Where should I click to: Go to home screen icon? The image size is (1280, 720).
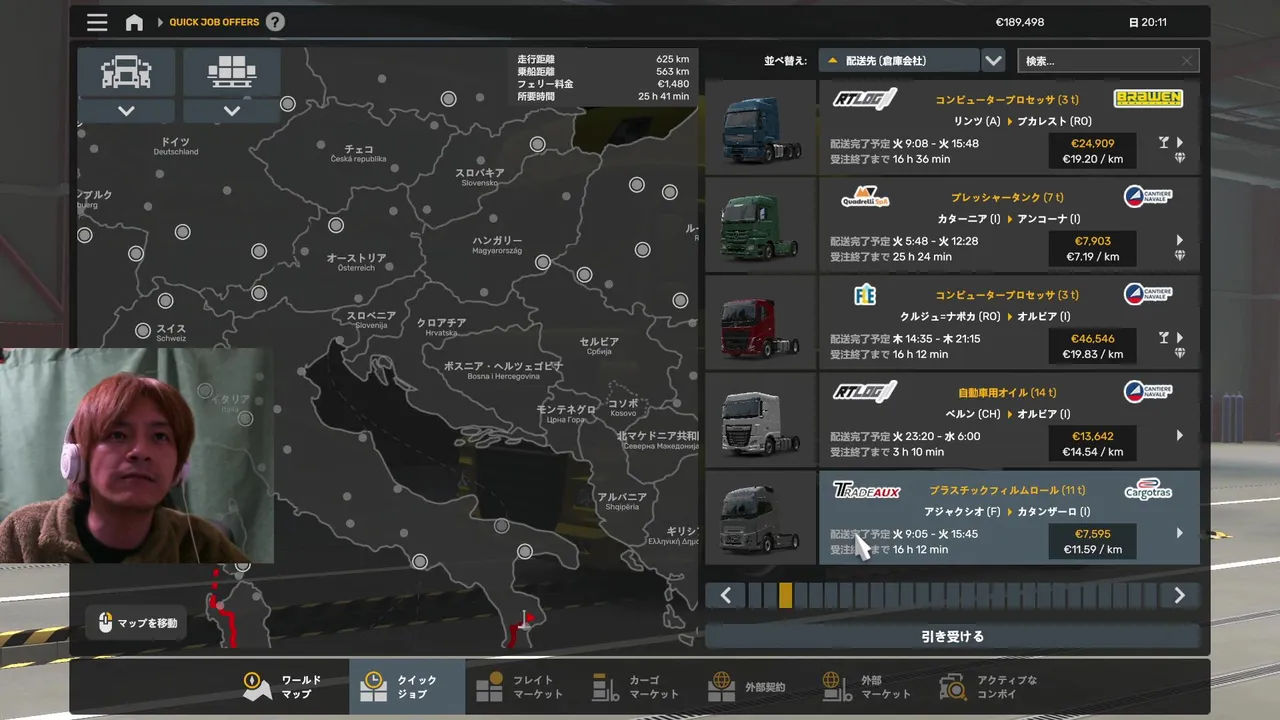[134, 22]
